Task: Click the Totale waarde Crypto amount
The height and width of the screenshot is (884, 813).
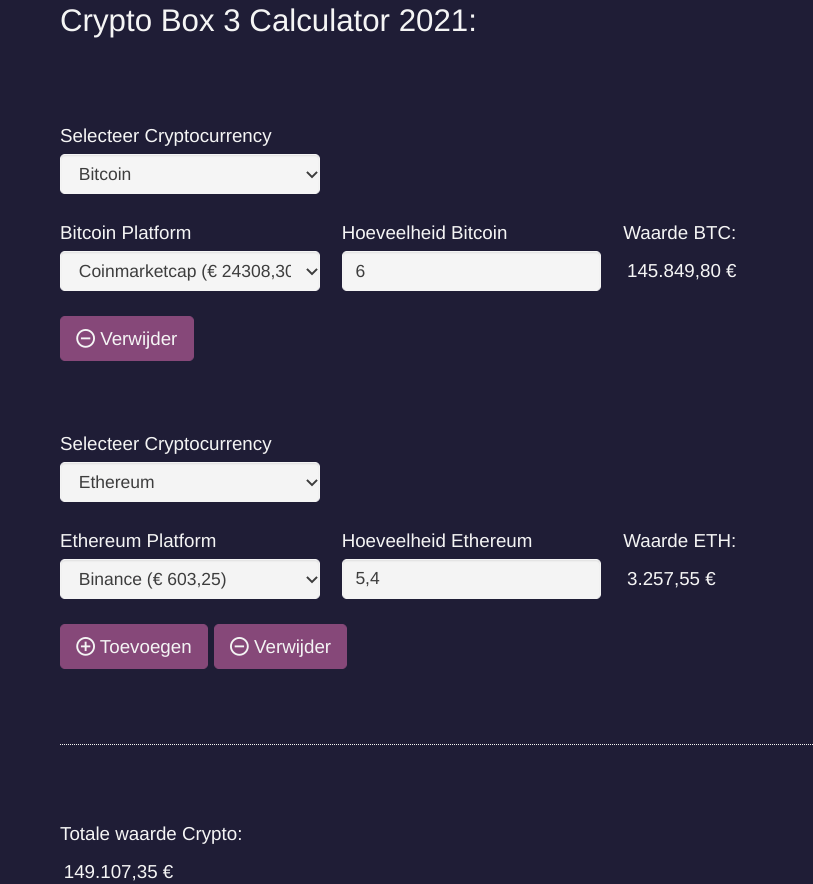Action: (x=118, y=871)
